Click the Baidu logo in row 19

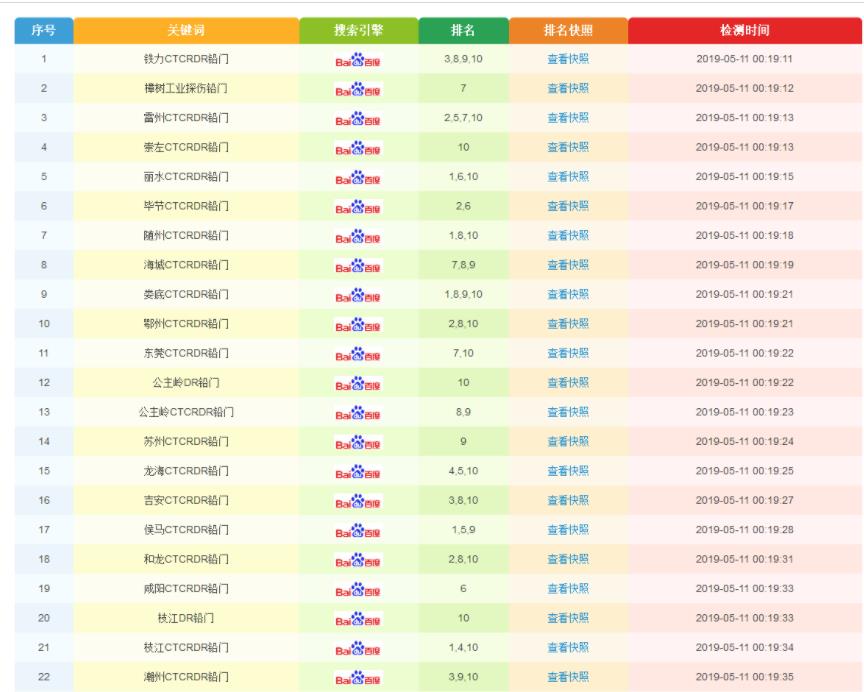tap(358, 590)
